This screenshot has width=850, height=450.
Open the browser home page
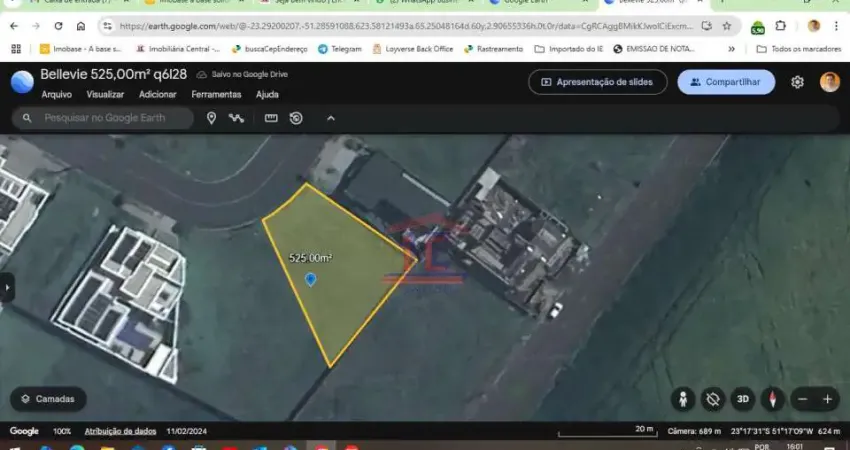(81, 26)
